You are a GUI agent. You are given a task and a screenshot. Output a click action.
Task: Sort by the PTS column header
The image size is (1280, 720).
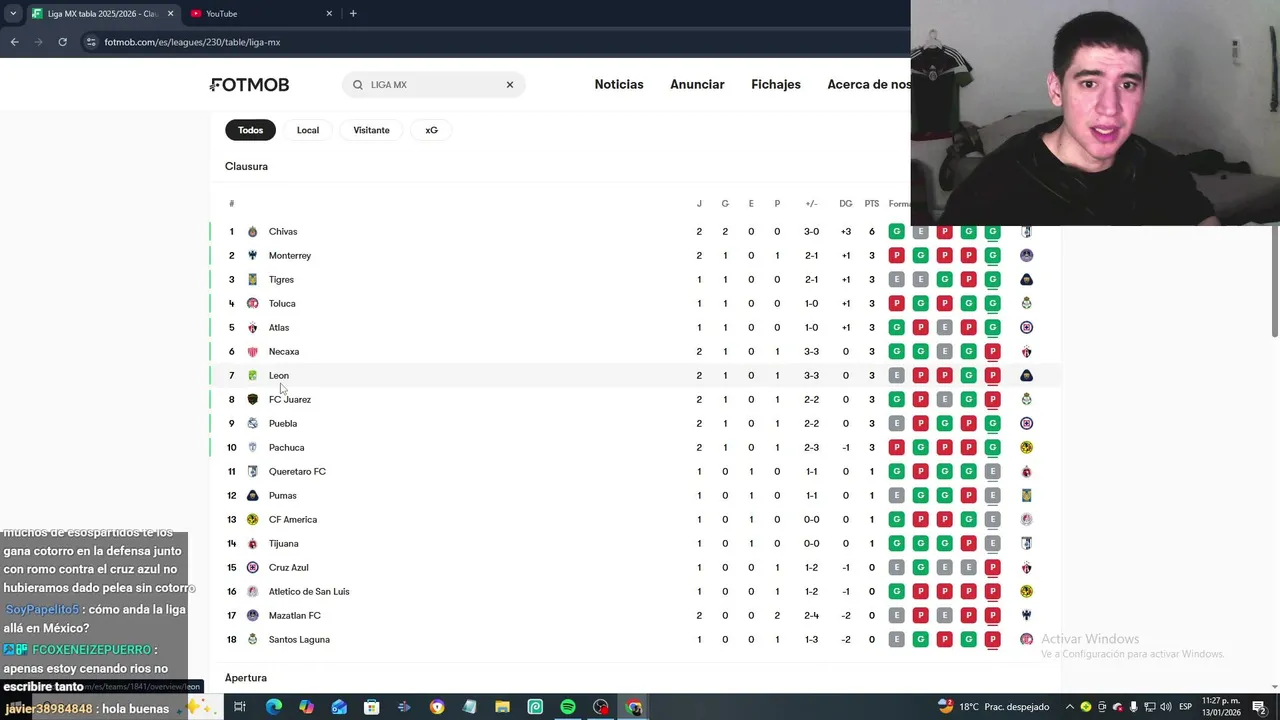(872, 204)
